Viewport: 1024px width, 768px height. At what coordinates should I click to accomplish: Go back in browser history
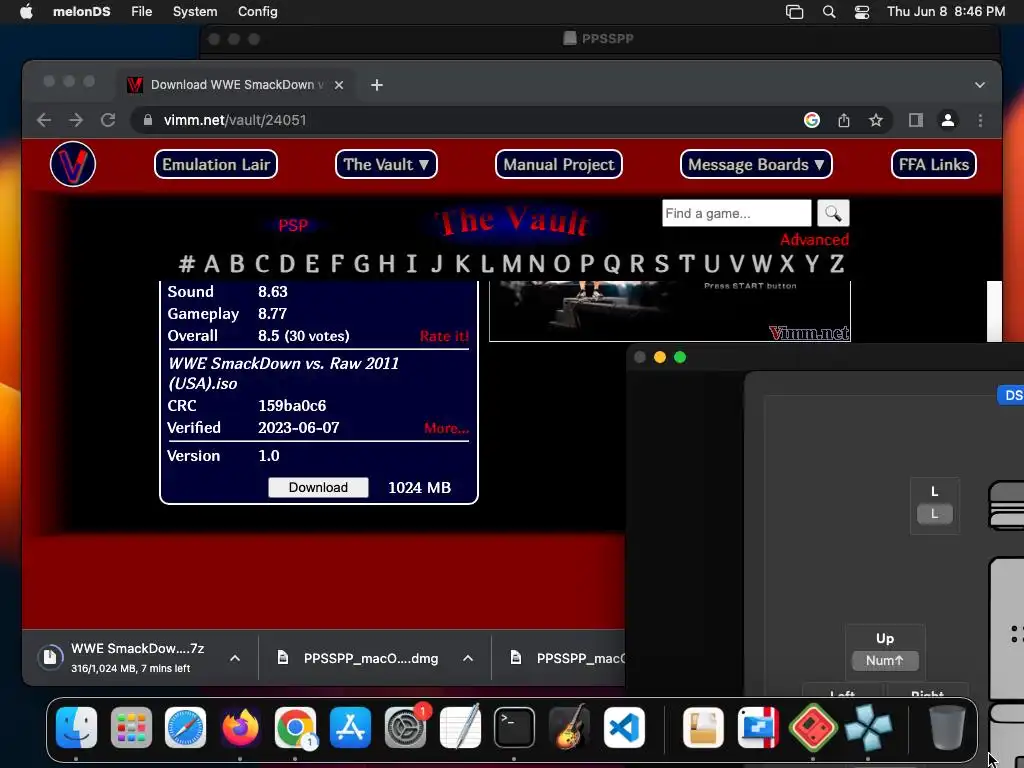click(x=44, y=120)
